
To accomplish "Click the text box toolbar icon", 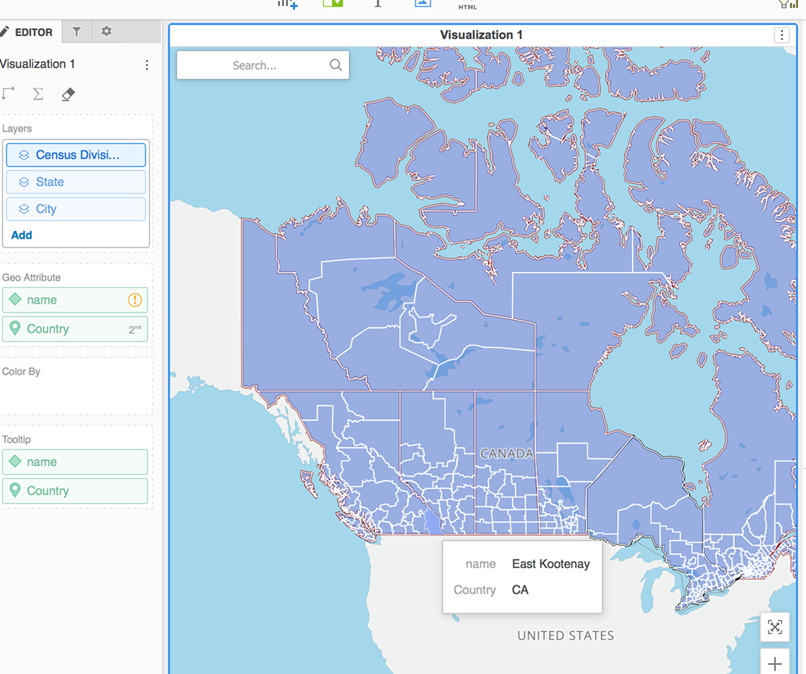I will tap(378, 4).
